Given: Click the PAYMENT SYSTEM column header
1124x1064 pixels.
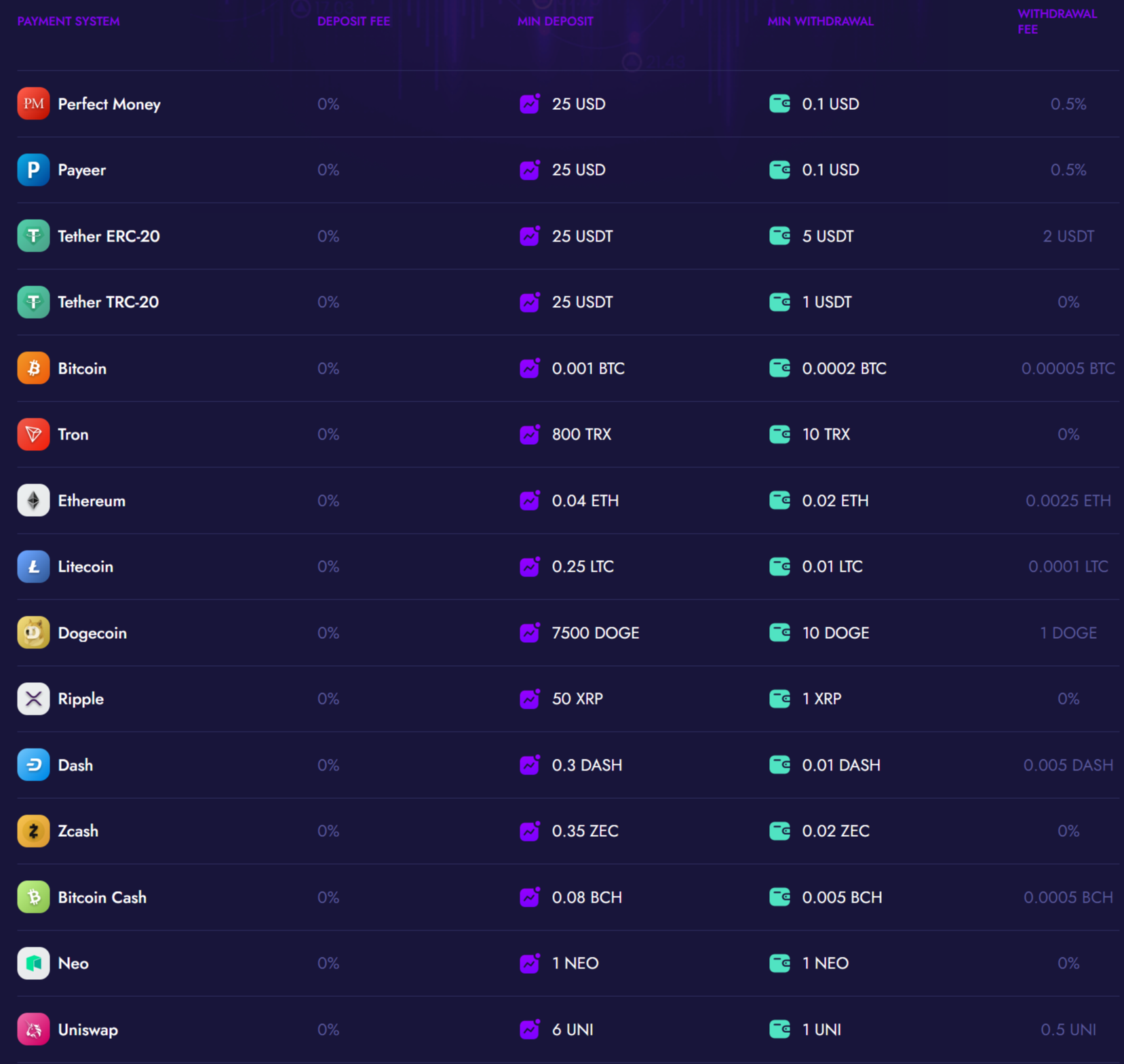Looking at the screenshot, I should [69, 22].
